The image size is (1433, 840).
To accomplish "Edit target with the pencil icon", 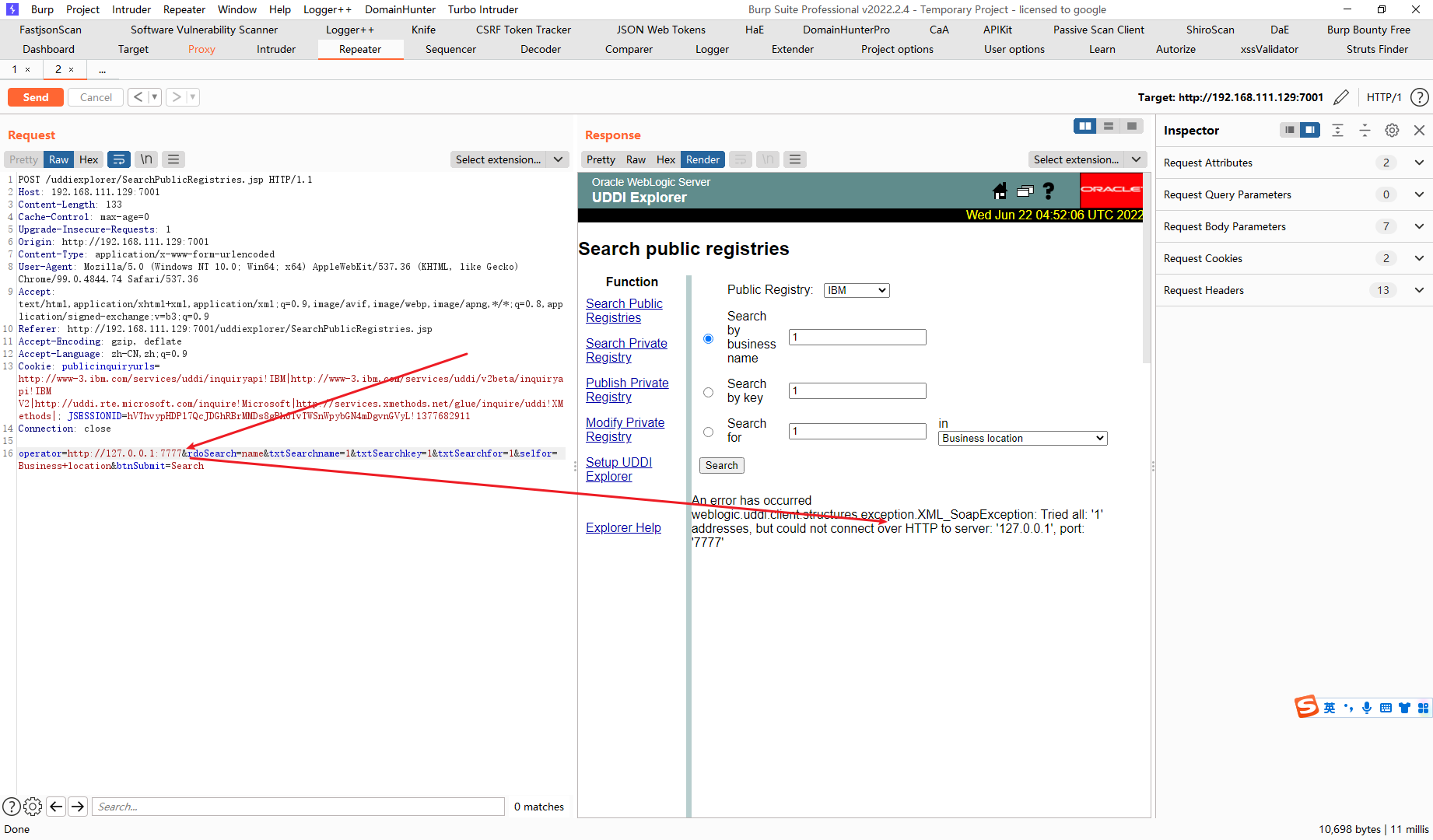I will [1341, 97].
